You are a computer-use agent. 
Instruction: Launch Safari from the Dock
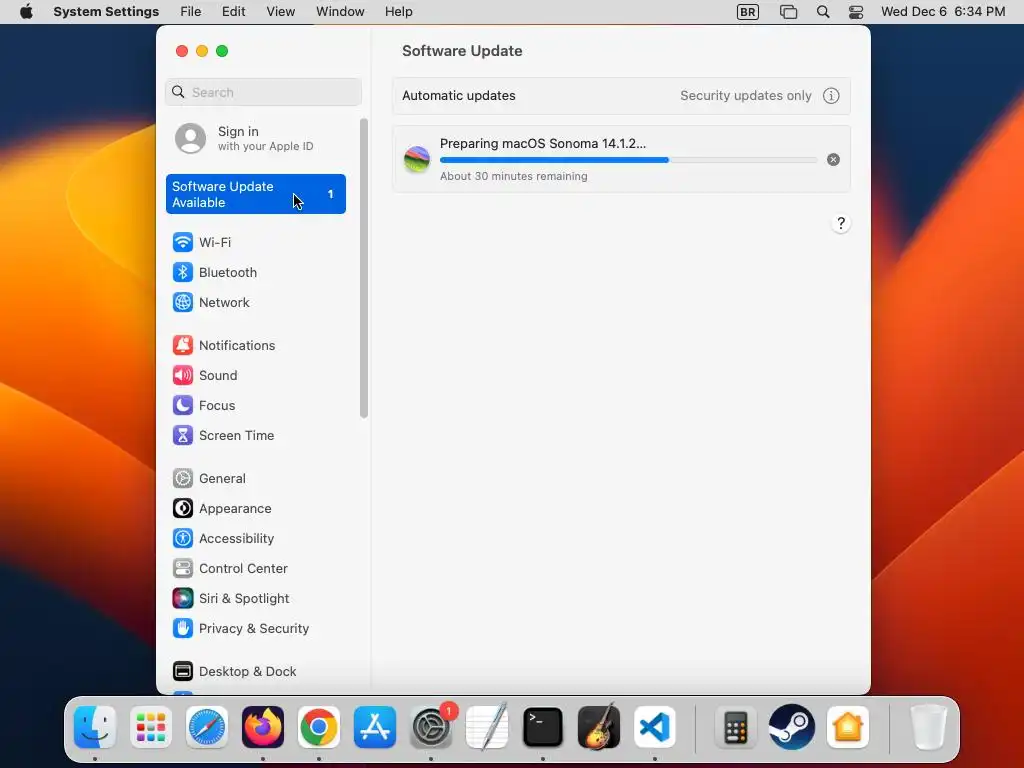tap(207, 727)
